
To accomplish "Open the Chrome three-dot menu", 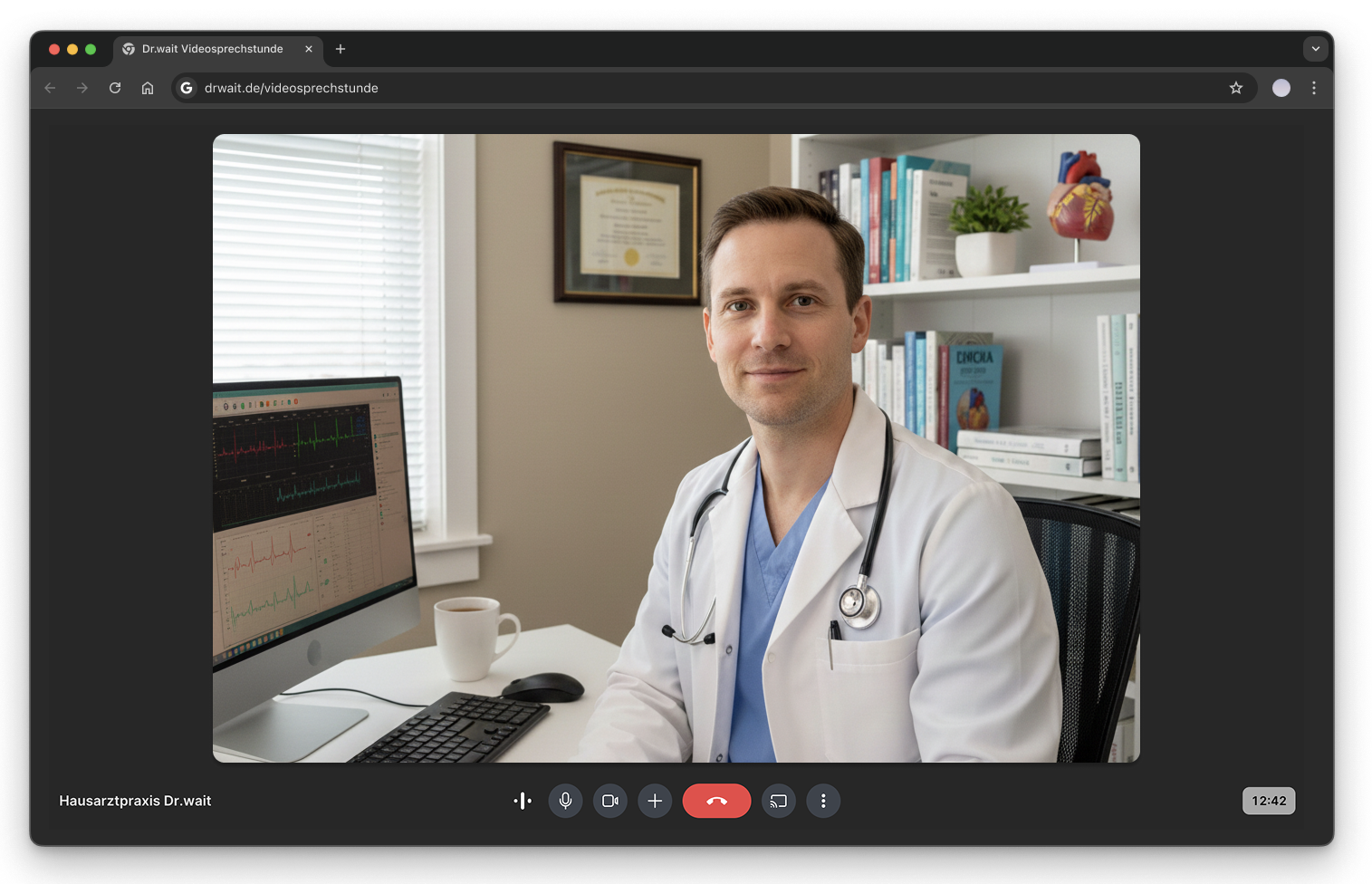I will (x=1314, y=88).
